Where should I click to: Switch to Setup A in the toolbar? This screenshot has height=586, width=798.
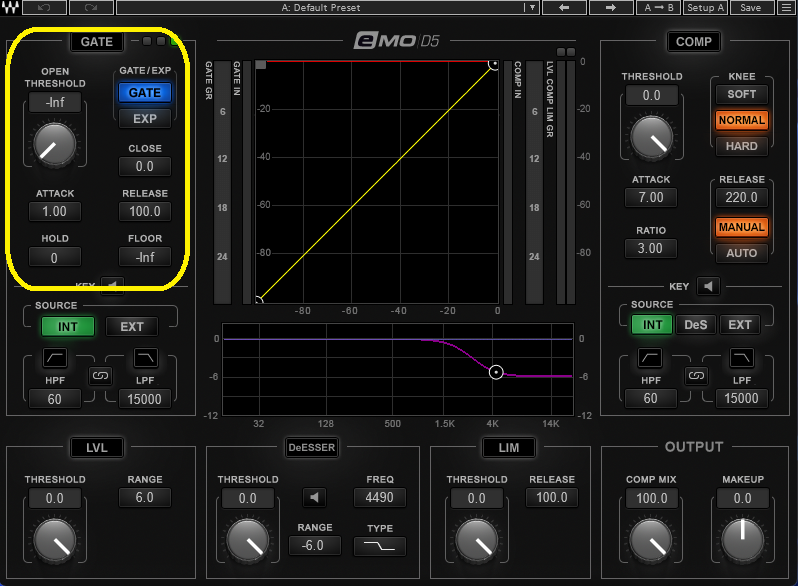coord(706,8)
